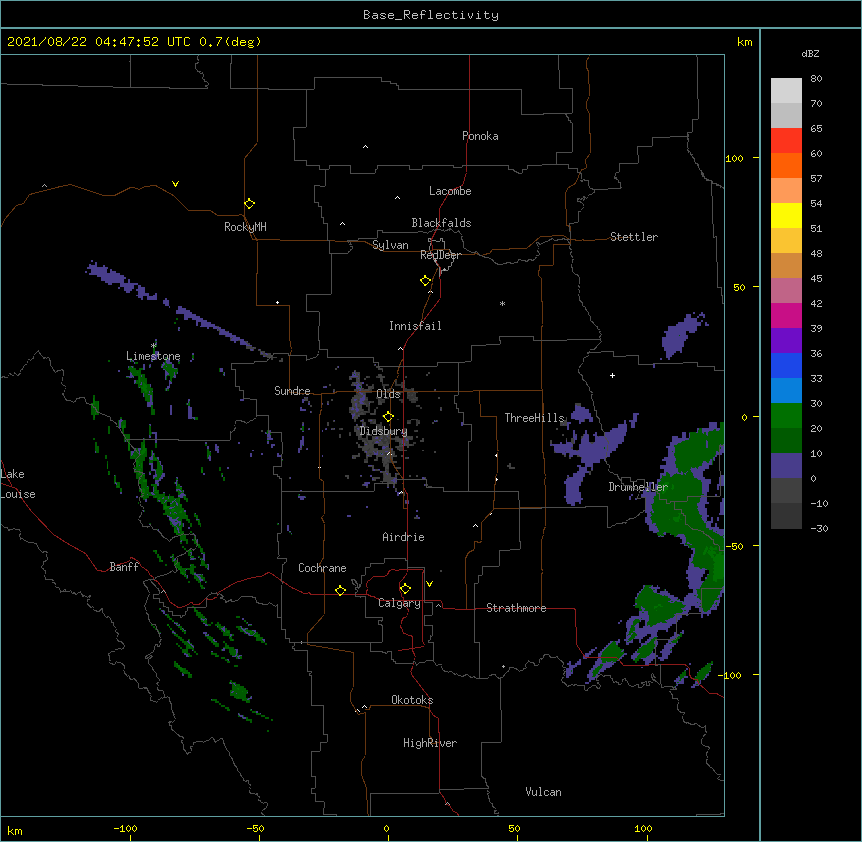Click the yellow diamond marker south of RedDeer

[x=426, y=281]
